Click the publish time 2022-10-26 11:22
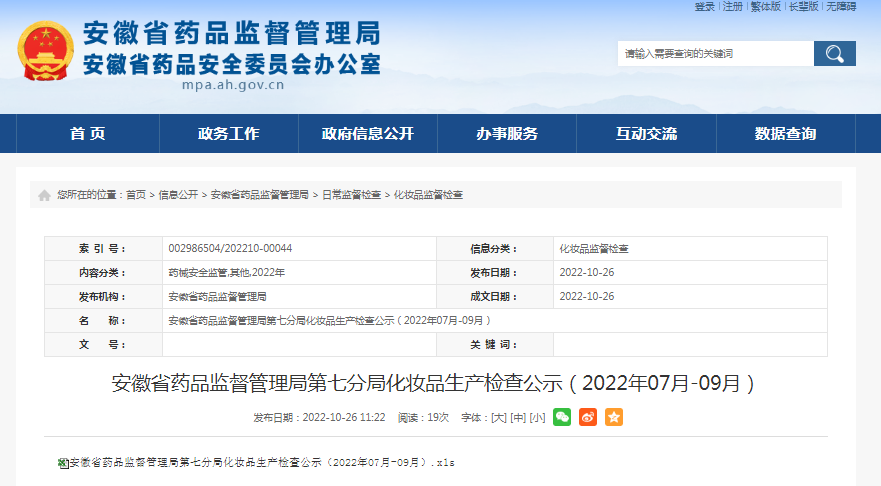 click(344, 417)
